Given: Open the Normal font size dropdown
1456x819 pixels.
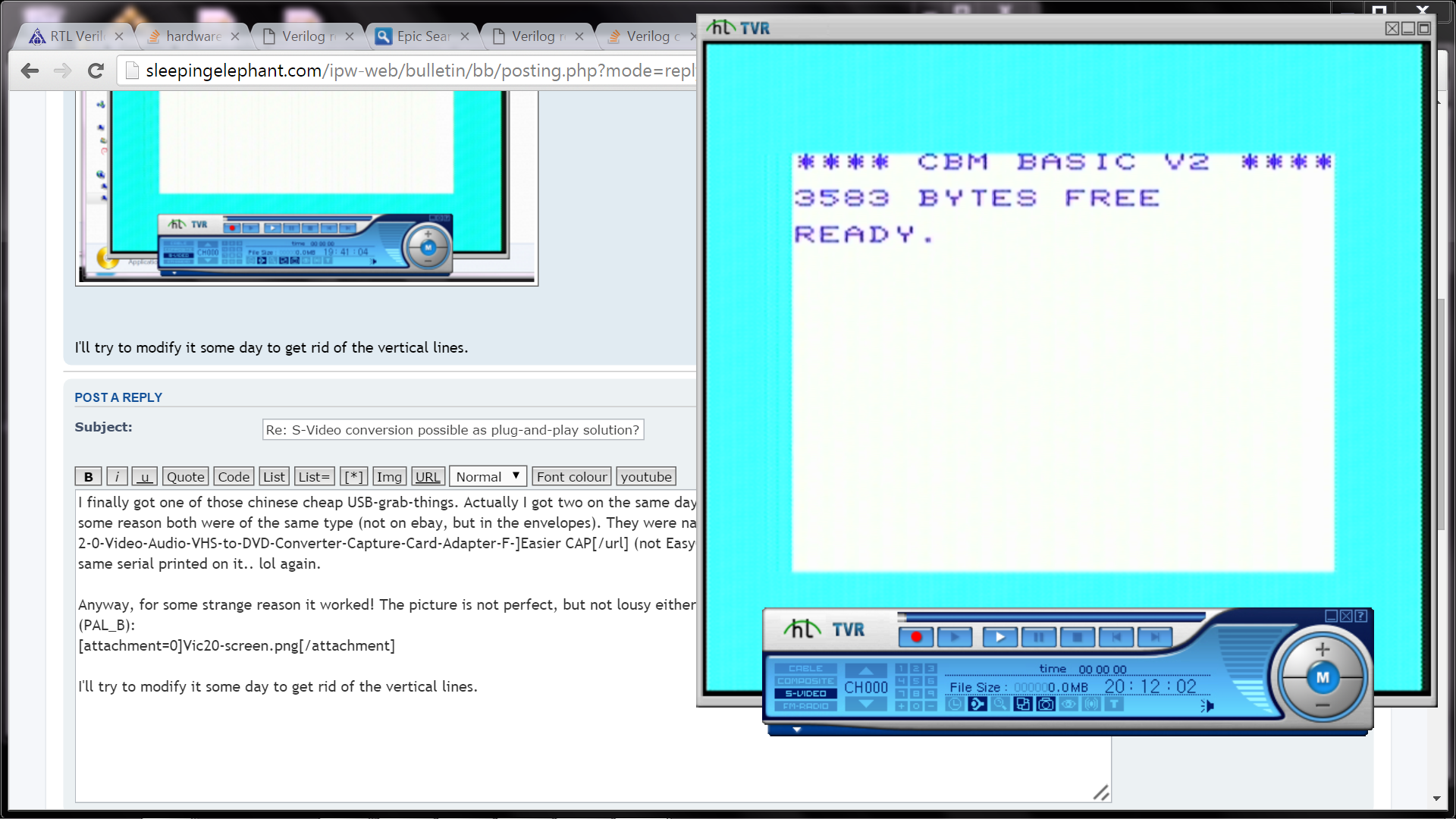Looking at the screenshot, I should [x=488, y=476].
